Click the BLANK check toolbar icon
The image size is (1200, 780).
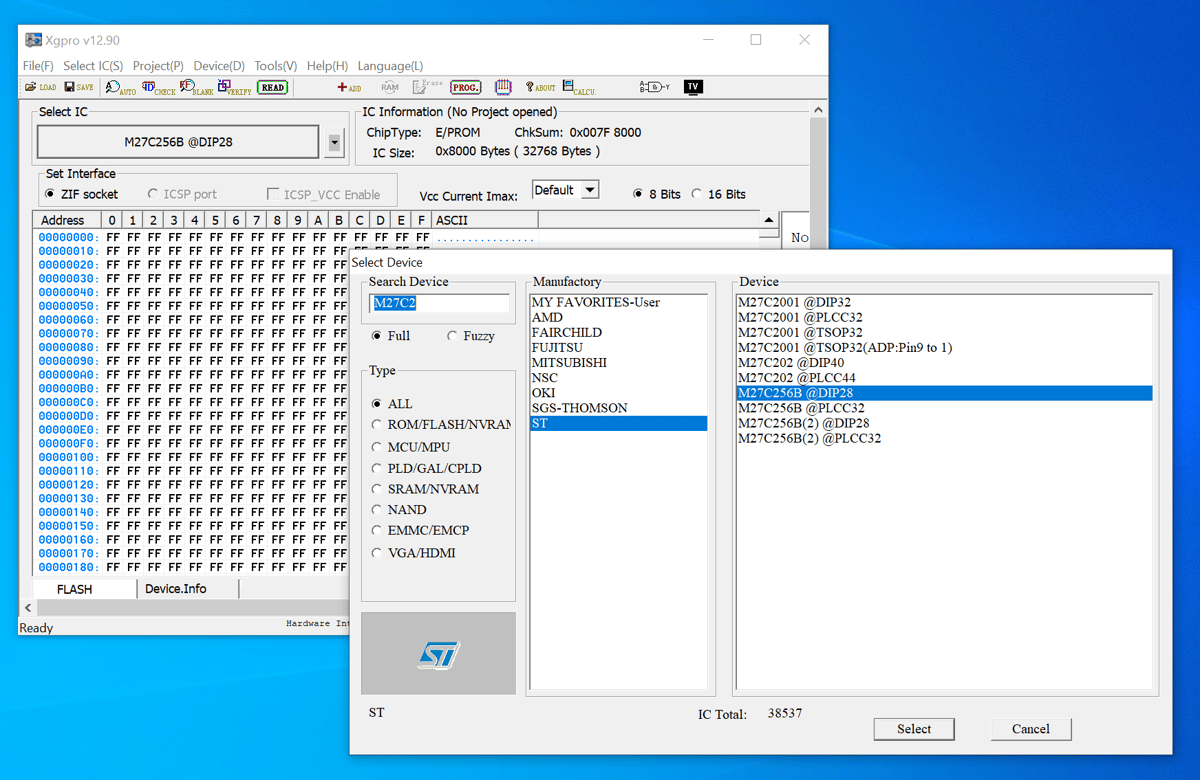pos(196,88)
